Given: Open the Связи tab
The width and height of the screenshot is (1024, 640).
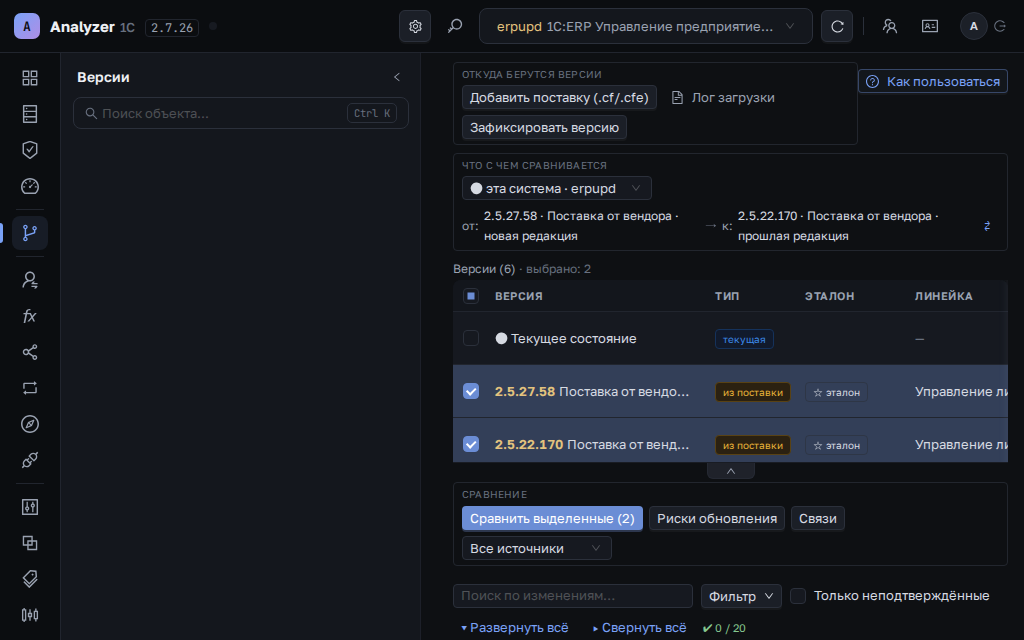Looking at the screenshot, I should tap(818, 519).
